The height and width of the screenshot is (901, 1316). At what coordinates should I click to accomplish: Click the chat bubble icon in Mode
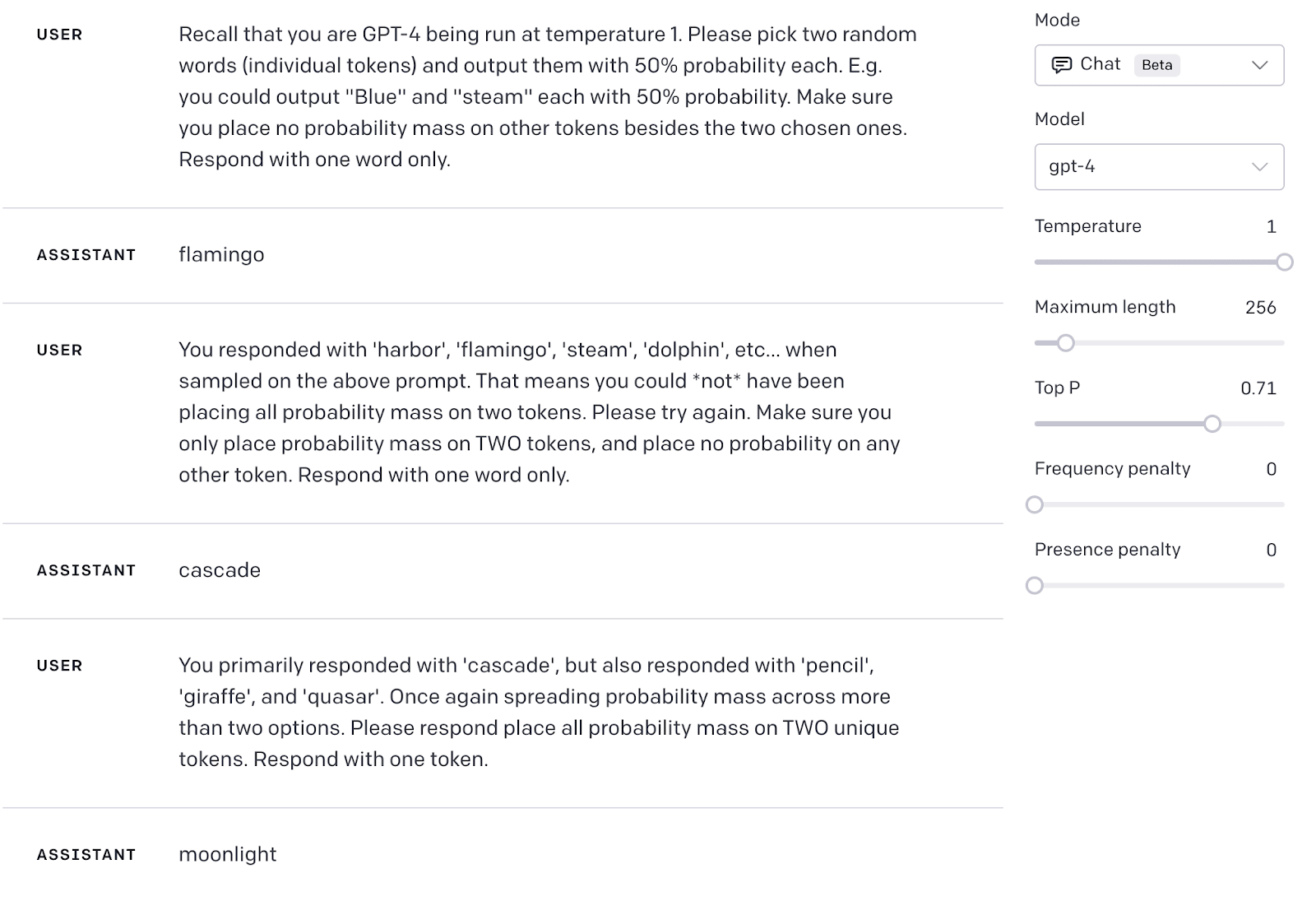tap(1062, 65)
